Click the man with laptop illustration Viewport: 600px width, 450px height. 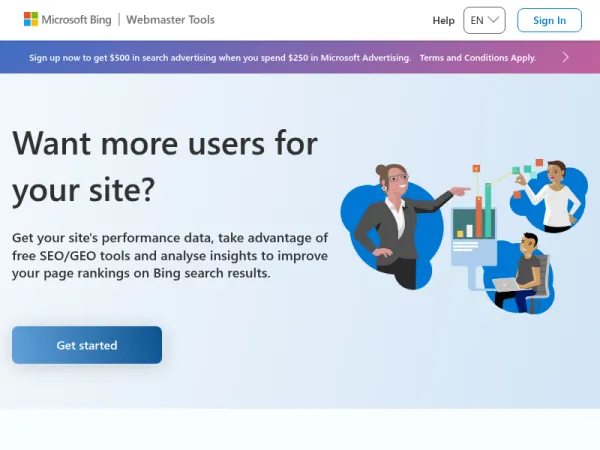pyautogui.click(x=522, y=272)
